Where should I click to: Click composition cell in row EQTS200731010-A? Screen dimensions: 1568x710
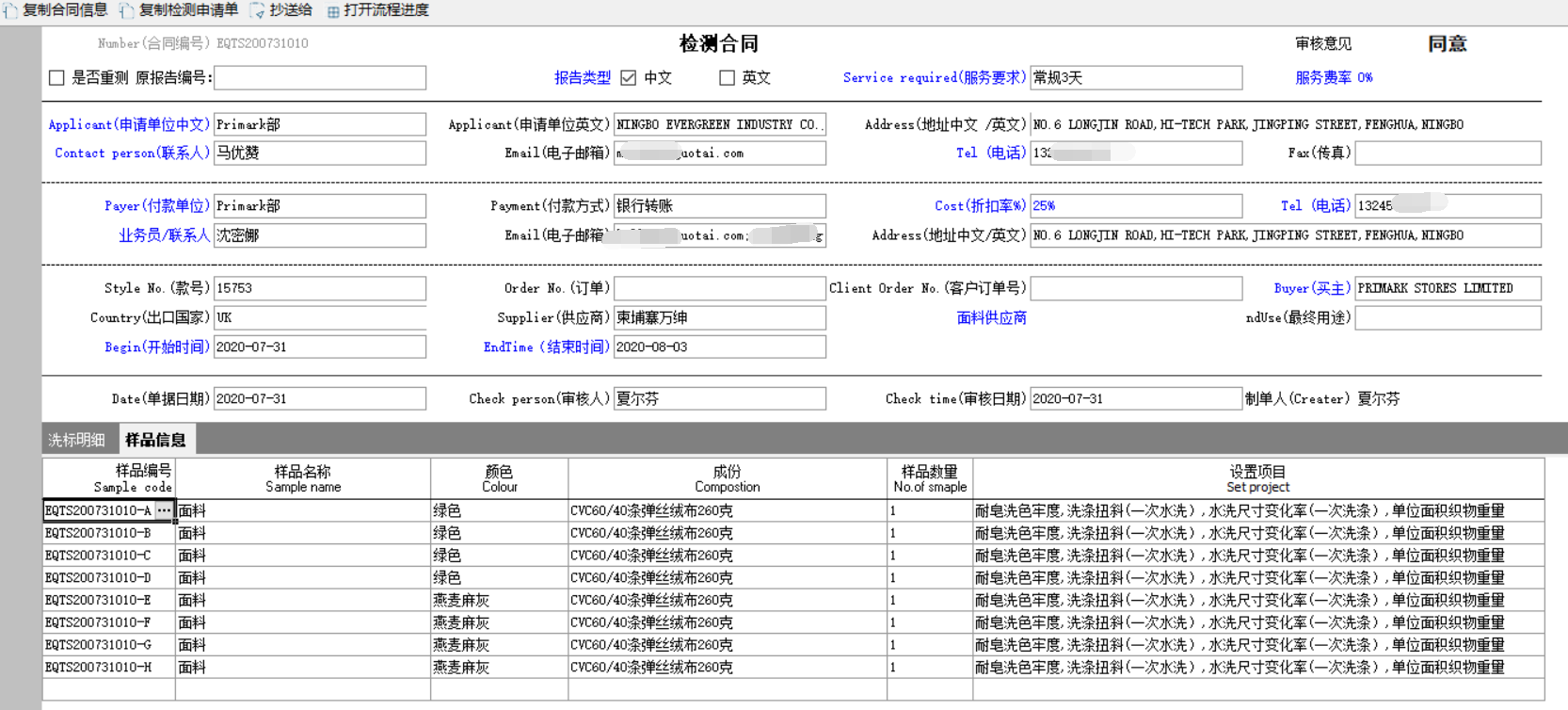tap(728, 510)
